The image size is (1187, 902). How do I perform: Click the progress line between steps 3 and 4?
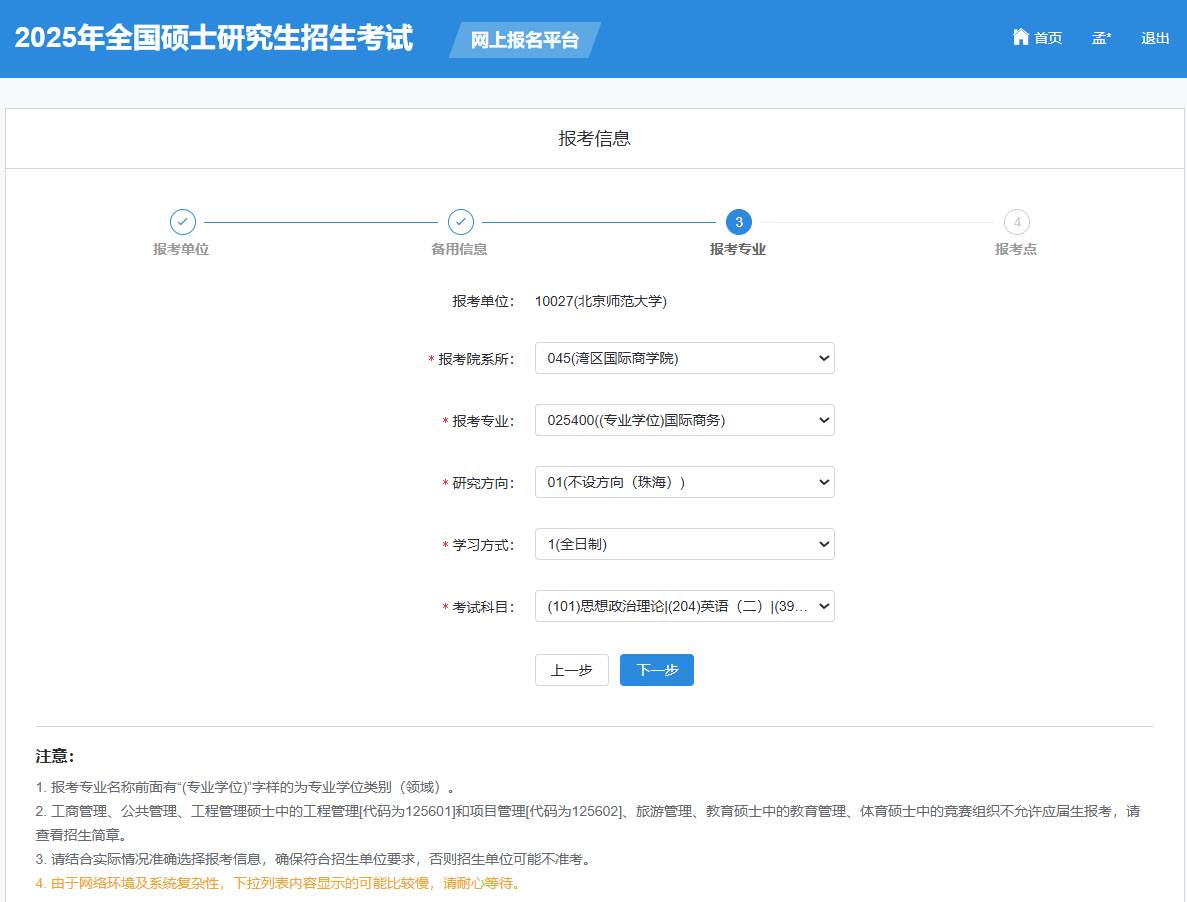point(877,222)
